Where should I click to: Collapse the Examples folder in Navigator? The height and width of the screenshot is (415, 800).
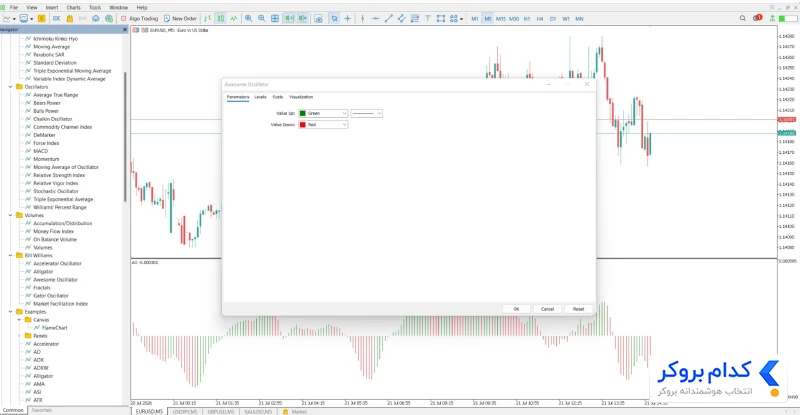10,312
